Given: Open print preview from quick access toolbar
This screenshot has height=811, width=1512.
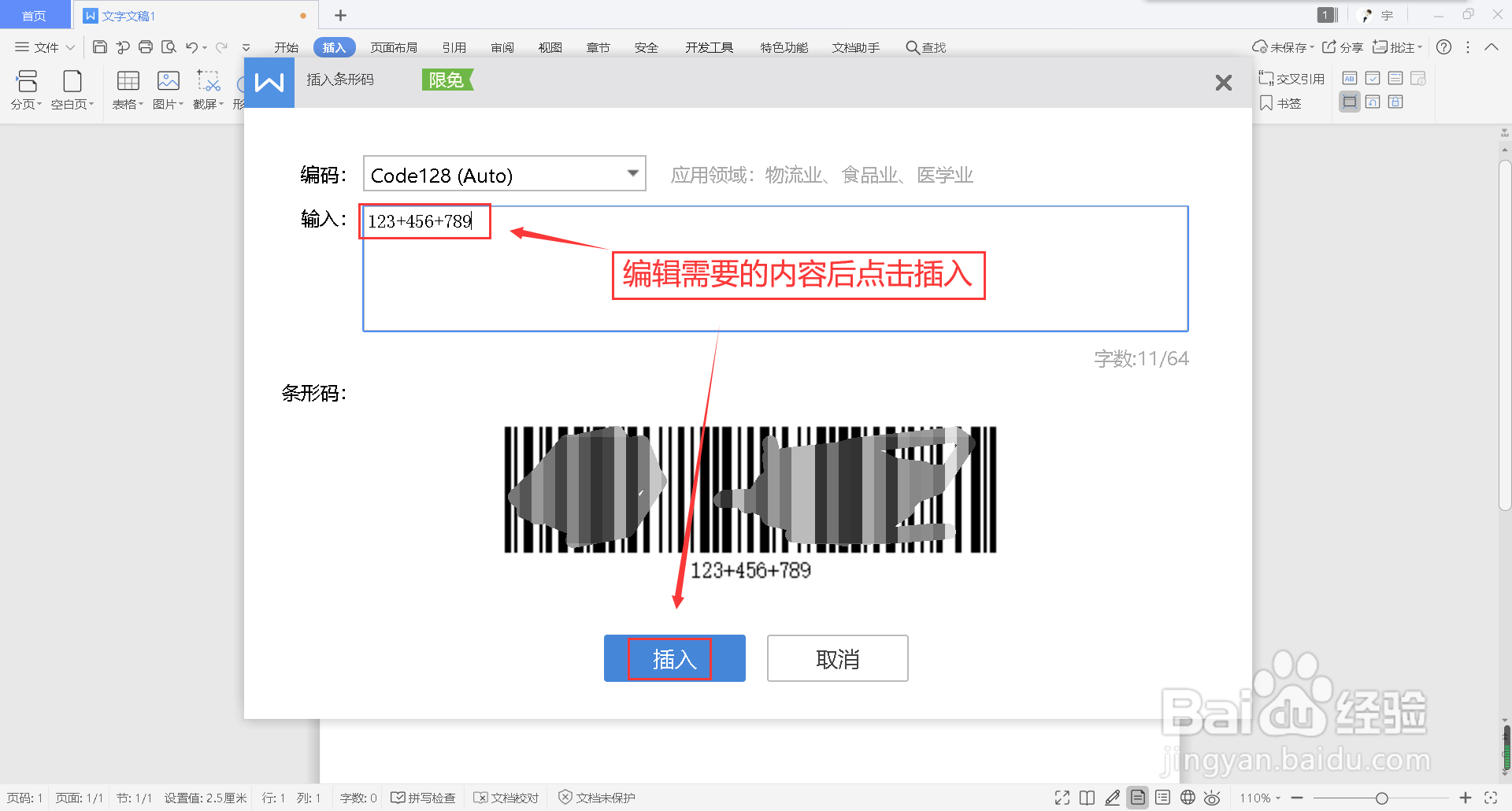Looking at the screenshot, I should pyautogui.click(x=169, y=47).
